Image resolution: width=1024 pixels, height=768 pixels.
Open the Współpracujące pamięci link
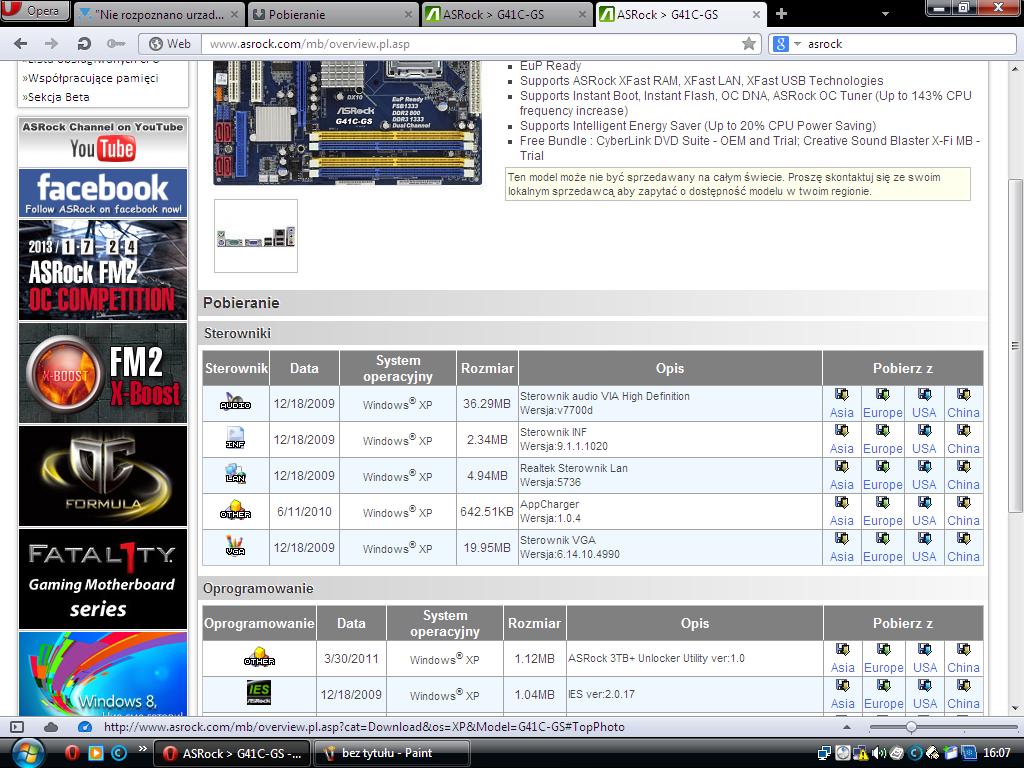tap(91, 78)
